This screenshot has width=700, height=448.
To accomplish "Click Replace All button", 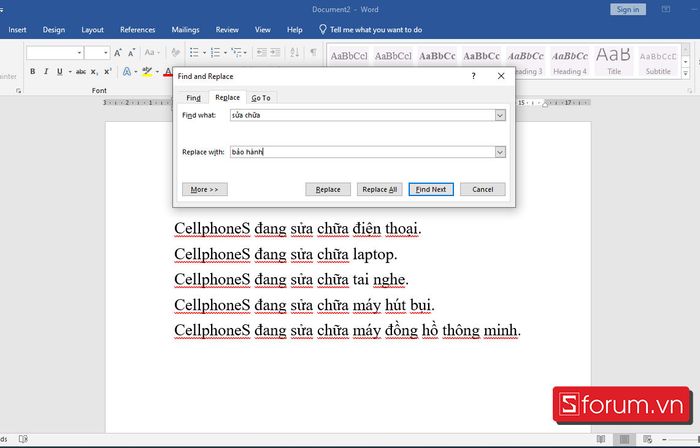I will pos(379,189).
